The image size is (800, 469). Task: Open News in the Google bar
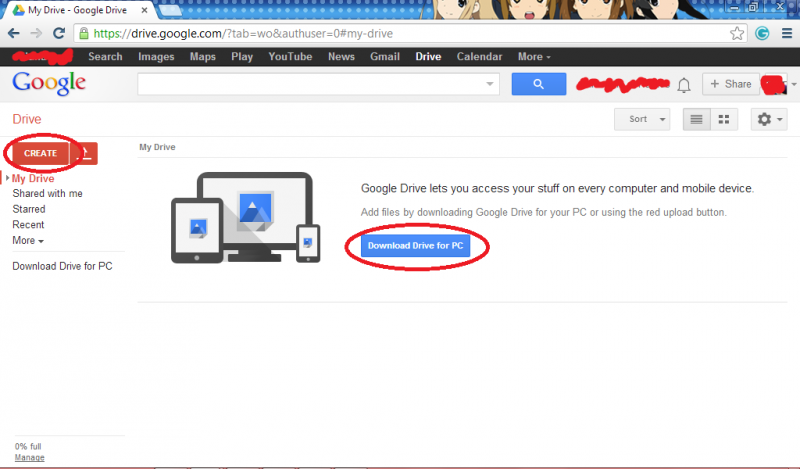click(x=341, y=57)
